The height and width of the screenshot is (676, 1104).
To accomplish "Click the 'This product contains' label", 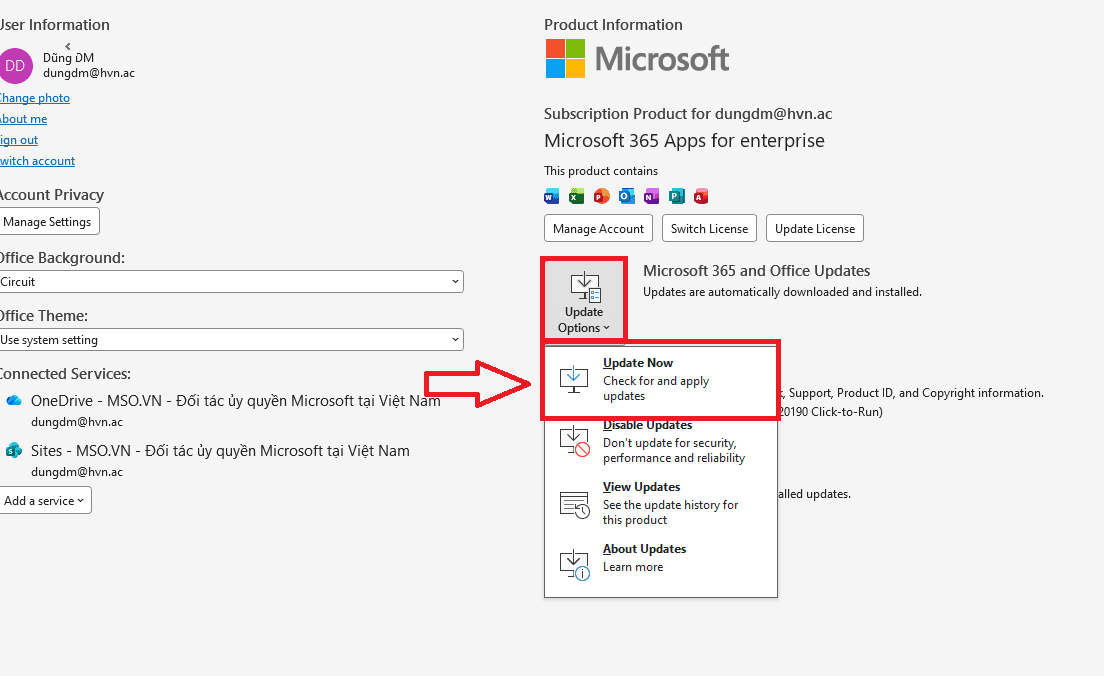I will coord(601,171).
